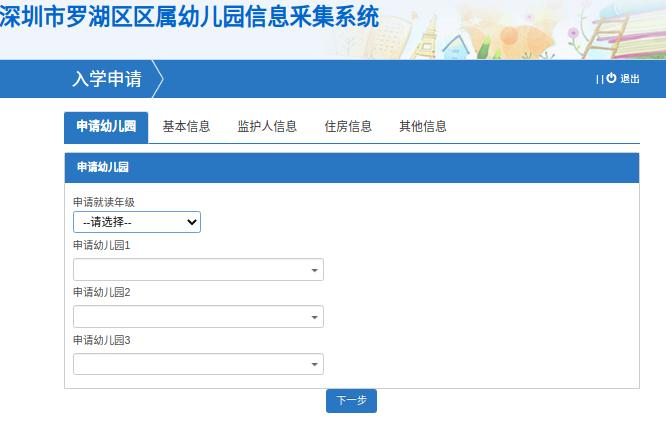Click the 申请幼儿园2 field label
This screenshot has width=666, height=429.
tap(102, 293)
